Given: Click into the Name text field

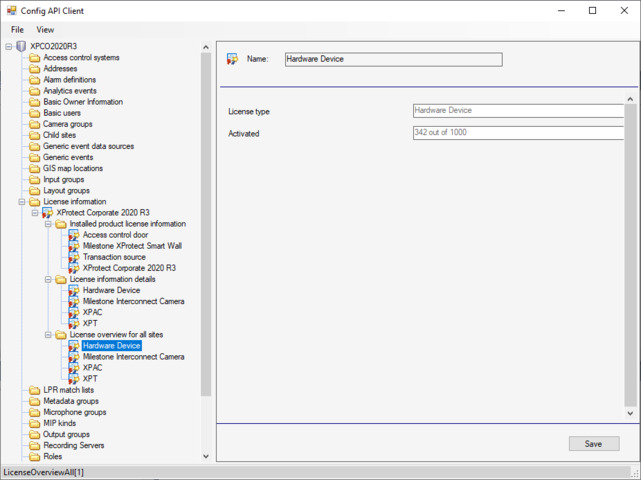Looking at the screenshot, I should point(394,59).
